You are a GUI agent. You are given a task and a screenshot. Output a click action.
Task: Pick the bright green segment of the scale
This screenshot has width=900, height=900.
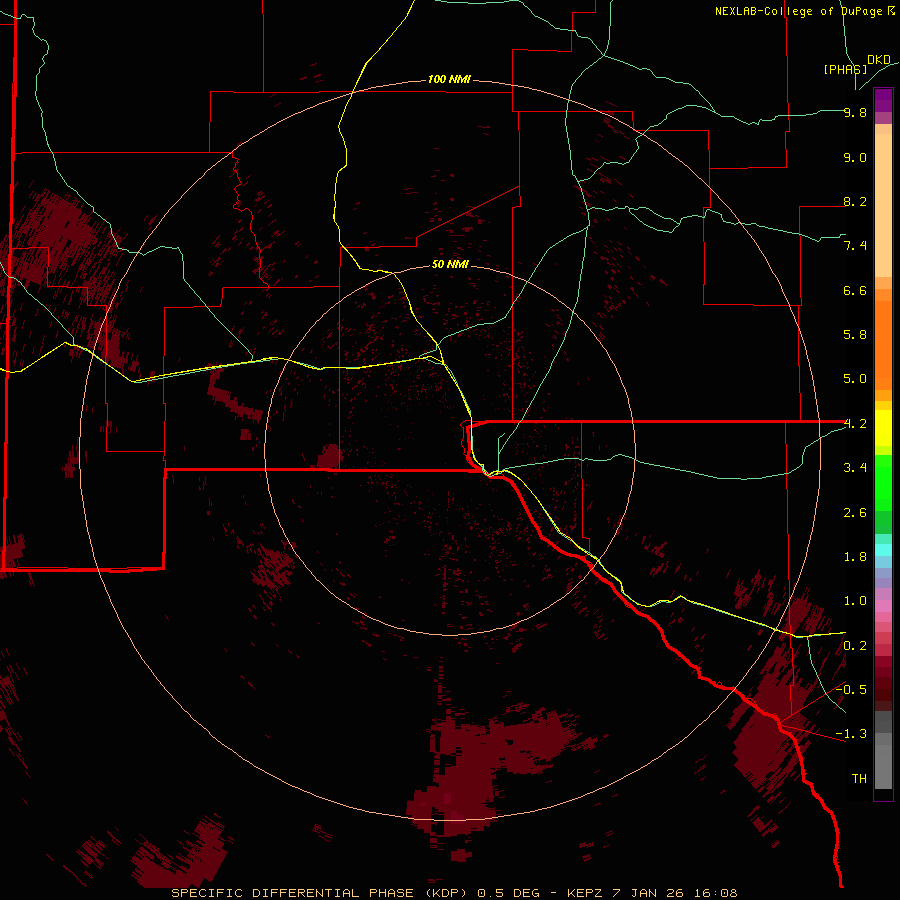point(883,483)
